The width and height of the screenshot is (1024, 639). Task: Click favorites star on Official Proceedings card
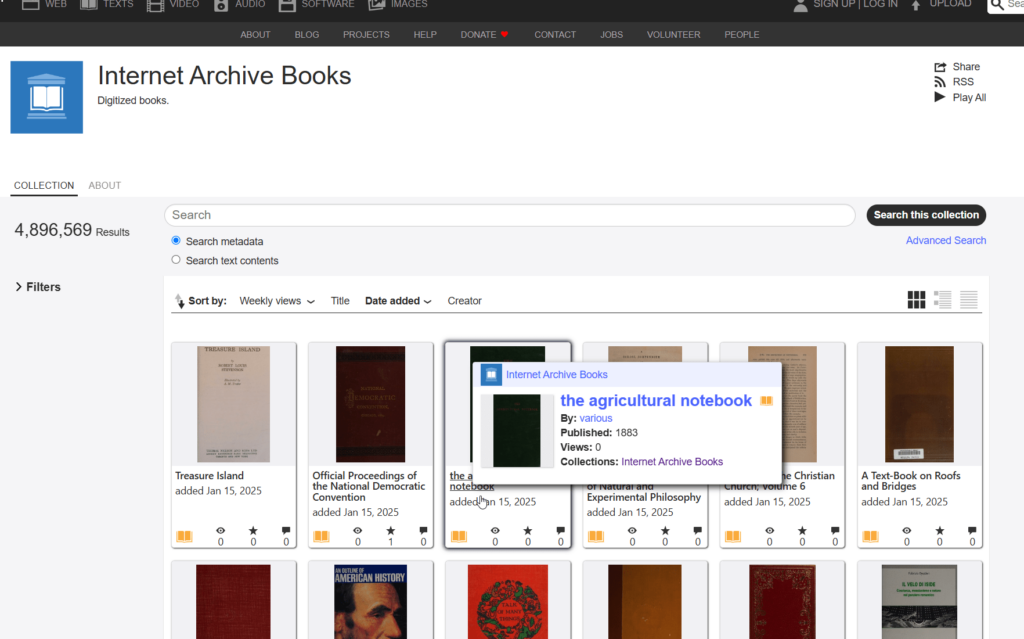[x=391, y=531]
